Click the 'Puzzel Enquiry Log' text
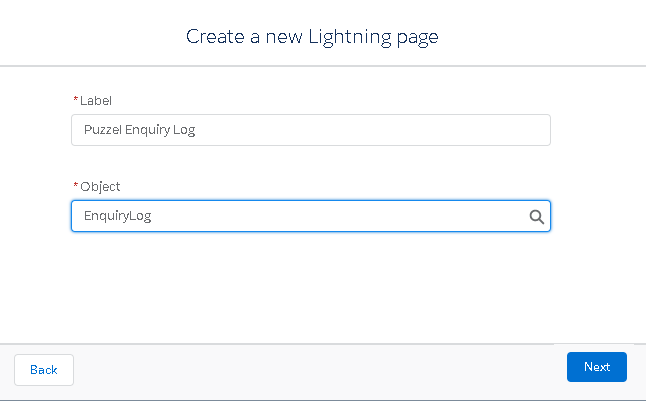The height and width of the screenshot is (401, 646). tap(139, 130)
